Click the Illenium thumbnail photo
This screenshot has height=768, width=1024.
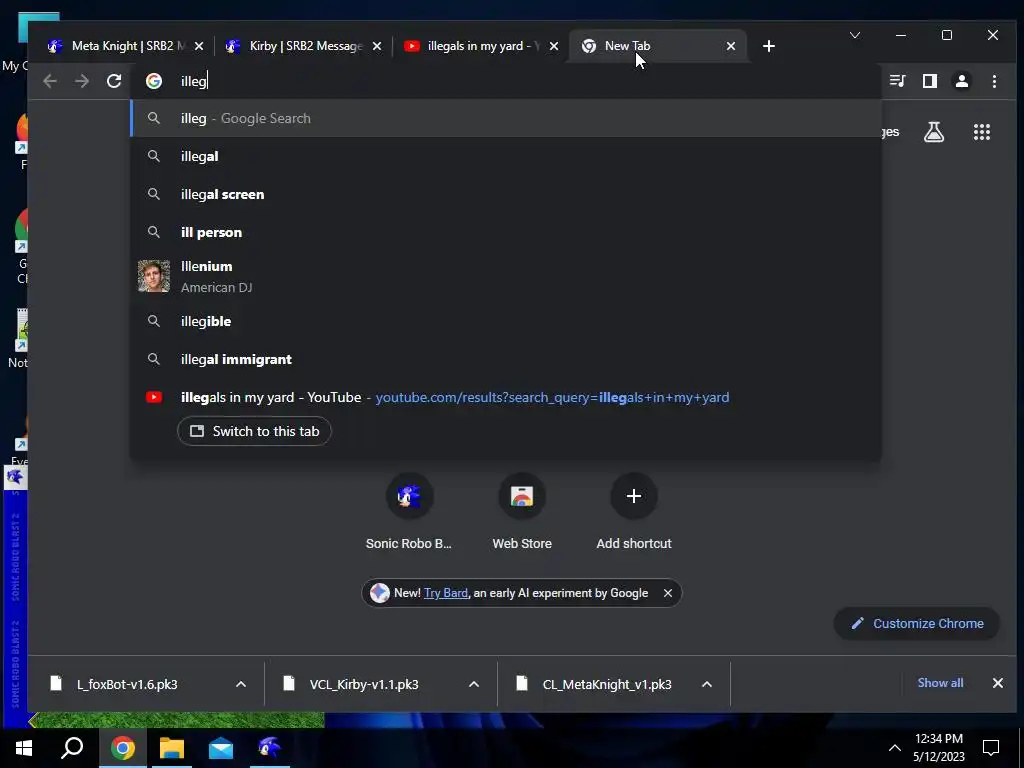click(x=154, y=276)
